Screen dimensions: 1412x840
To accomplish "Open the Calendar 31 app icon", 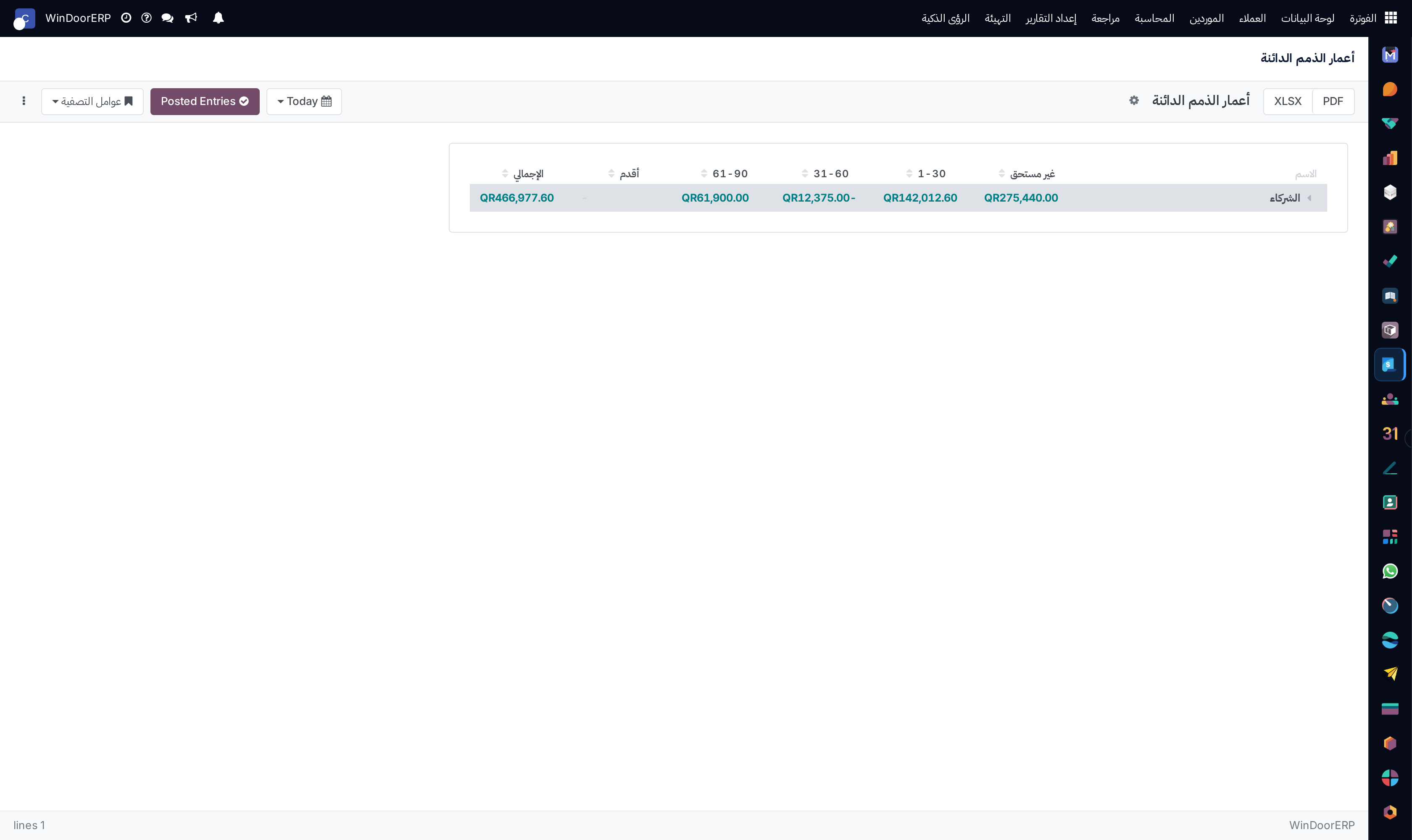I will coord(1390,433).
